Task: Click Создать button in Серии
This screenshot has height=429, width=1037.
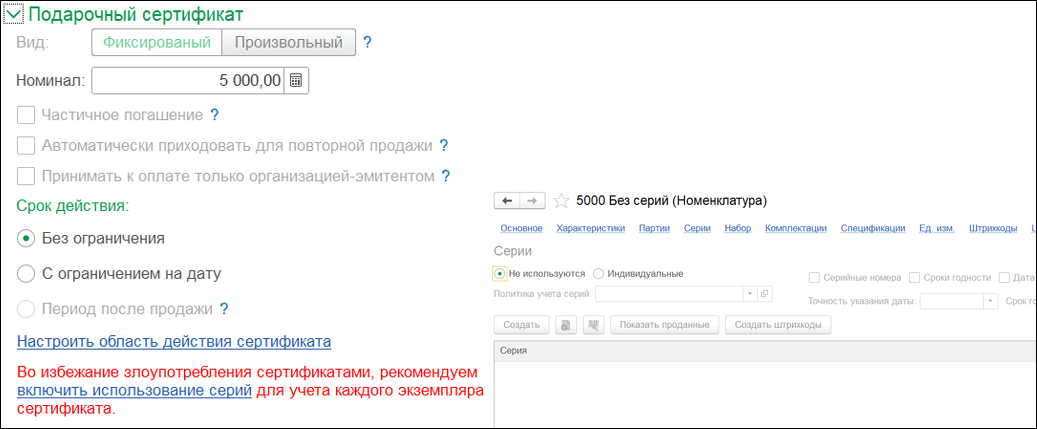Action: tap(521, 325)
